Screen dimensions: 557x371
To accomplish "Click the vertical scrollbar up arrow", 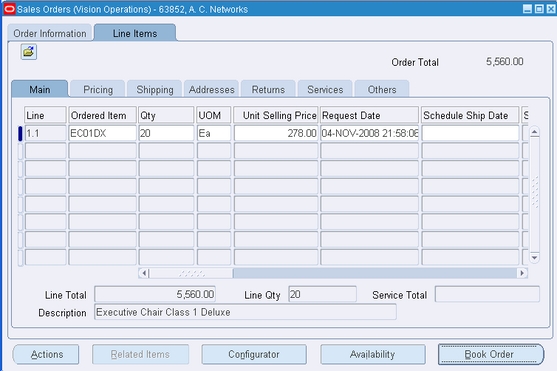I will (534, 132).
